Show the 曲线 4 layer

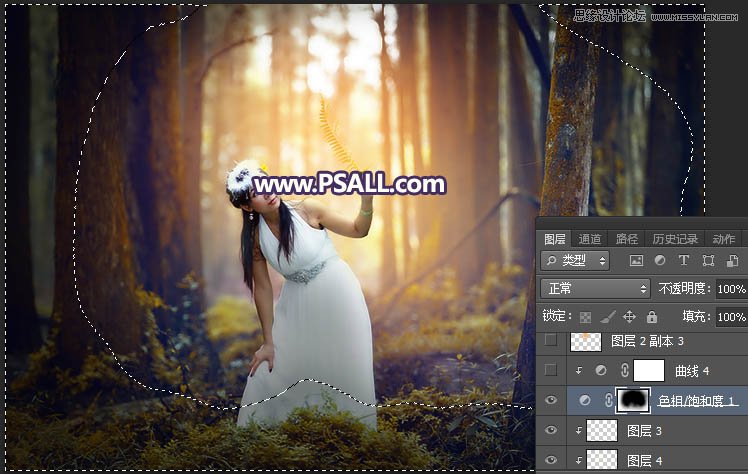point(551,370)
